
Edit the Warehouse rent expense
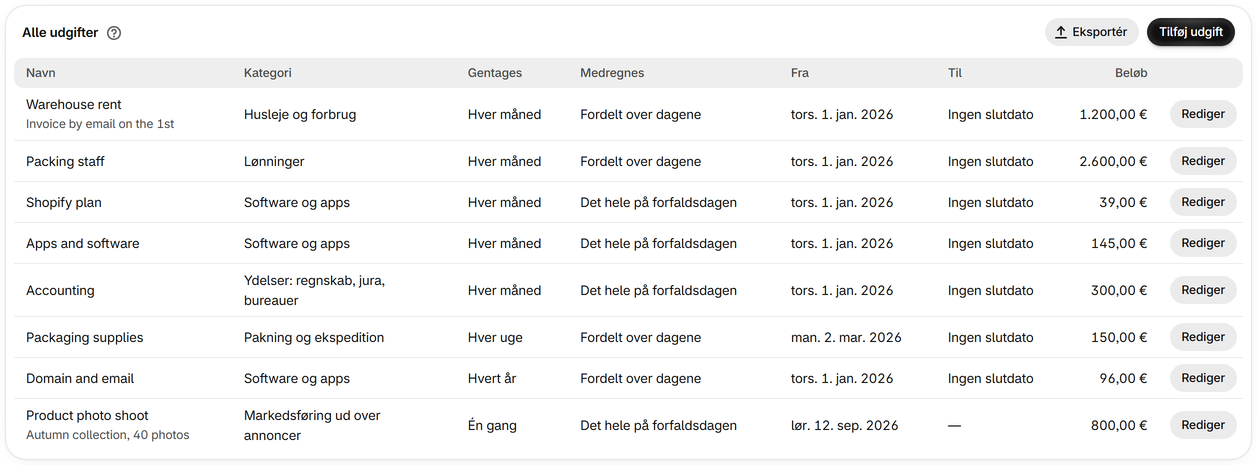1203,114
